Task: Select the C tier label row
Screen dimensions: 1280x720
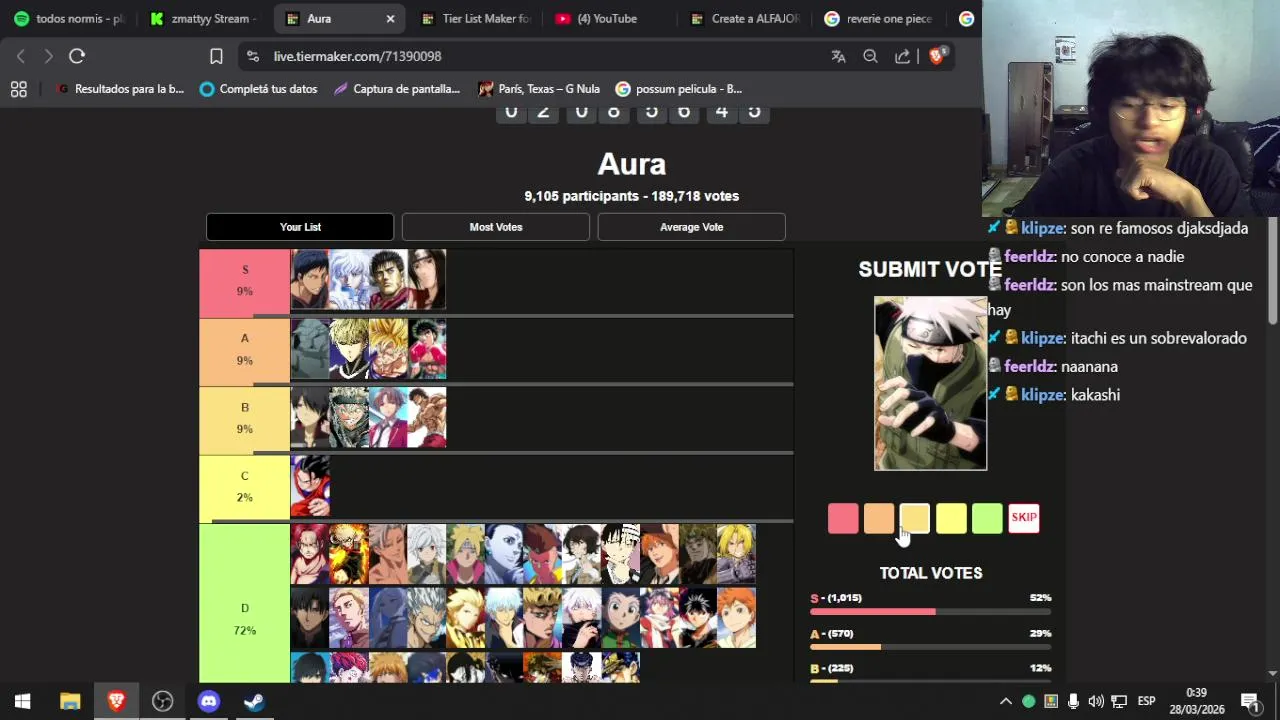Action: tap(244, 487)
